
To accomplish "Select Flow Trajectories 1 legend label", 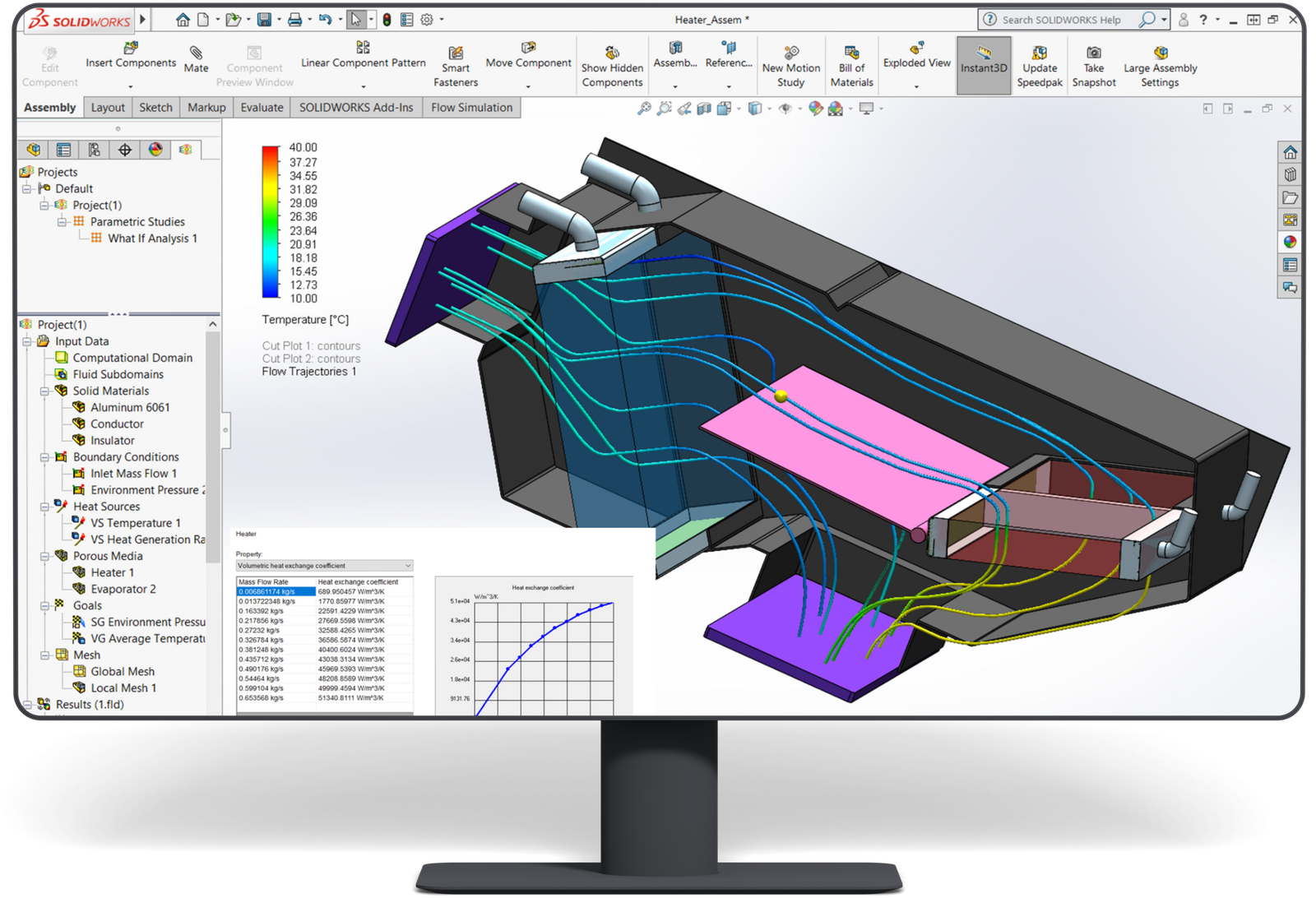I will pyautogui.click(x=308, y=372).
